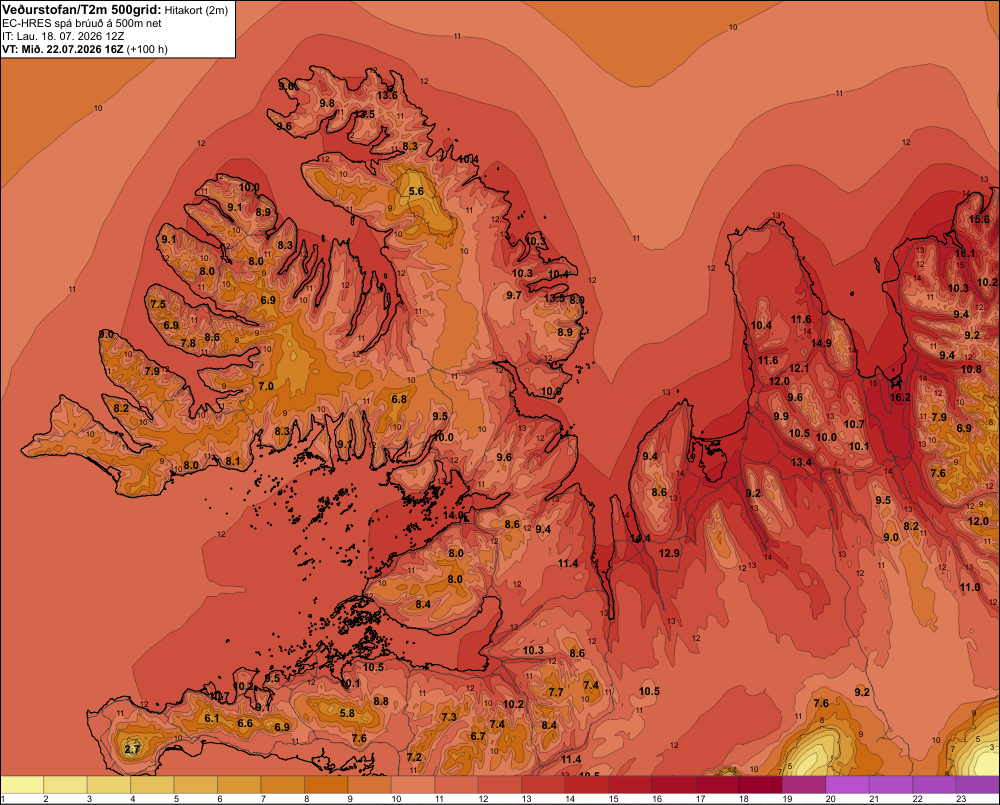Click the temperature value 13.6
The width and height of the screenshot is (1000, 805).
tap(386, 96)
